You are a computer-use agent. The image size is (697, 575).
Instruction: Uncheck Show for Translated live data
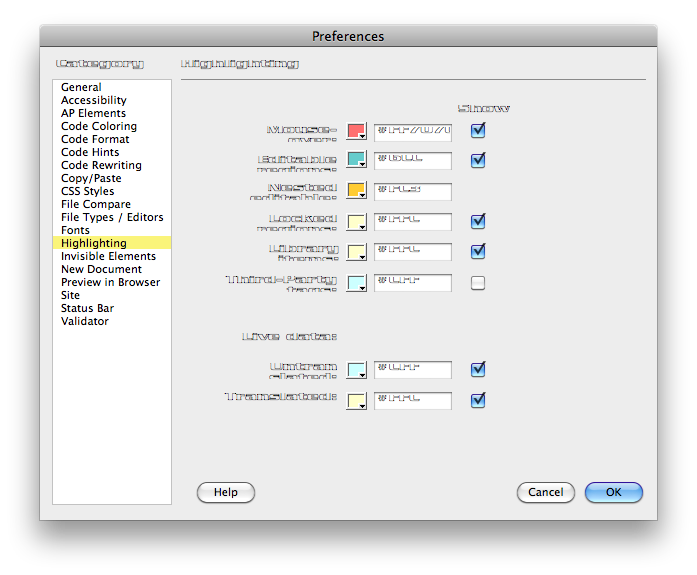click(478, 400)
